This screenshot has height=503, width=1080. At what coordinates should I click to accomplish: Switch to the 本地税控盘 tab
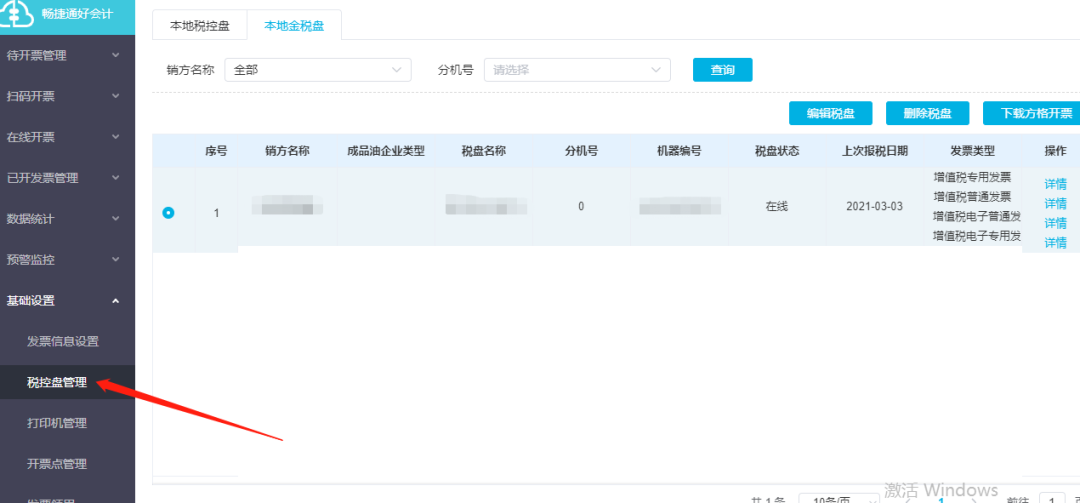click(x=199, y=26)
